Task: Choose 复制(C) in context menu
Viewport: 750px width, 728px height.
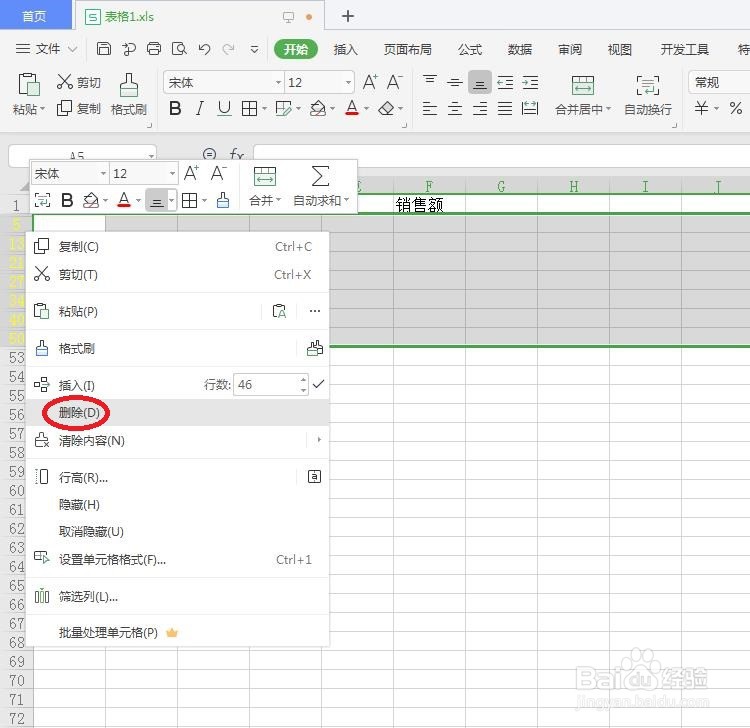Action: [x=177, y=247]
